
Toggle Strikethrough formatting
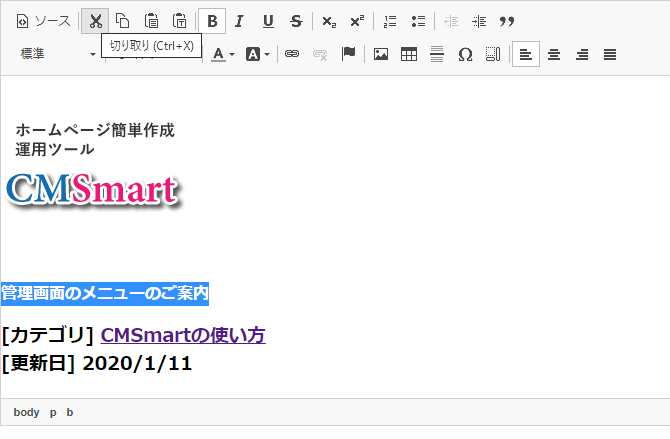[296, 21]
